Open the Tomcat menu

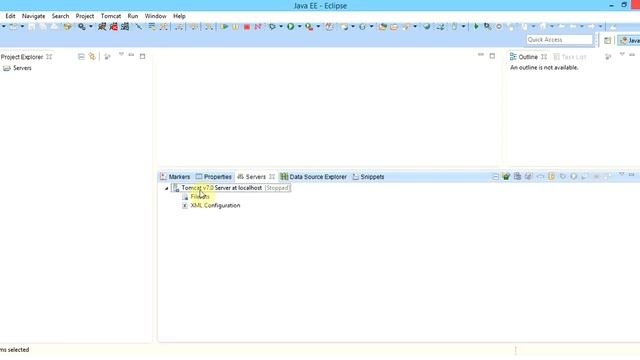111,16
